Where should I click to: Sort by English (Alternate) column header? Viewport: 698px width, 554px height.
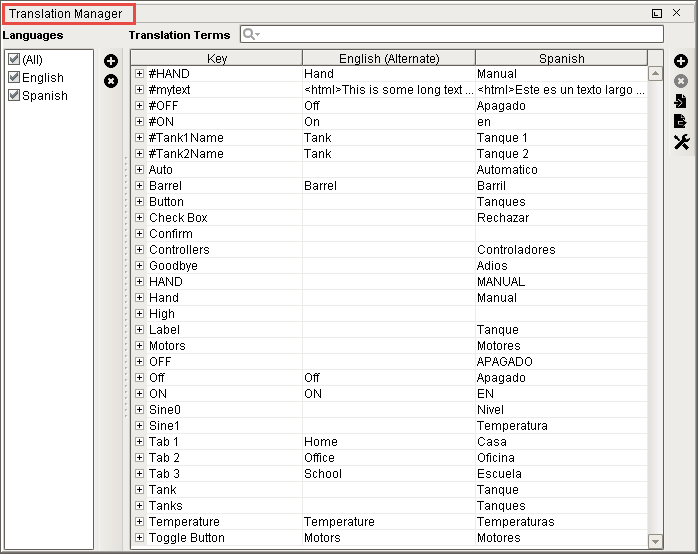point(389,58)
